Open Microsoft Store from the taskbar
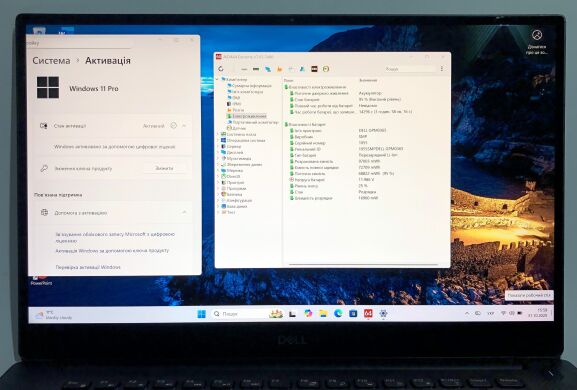Screen dimensions: 577x390 tap(353, 313)
